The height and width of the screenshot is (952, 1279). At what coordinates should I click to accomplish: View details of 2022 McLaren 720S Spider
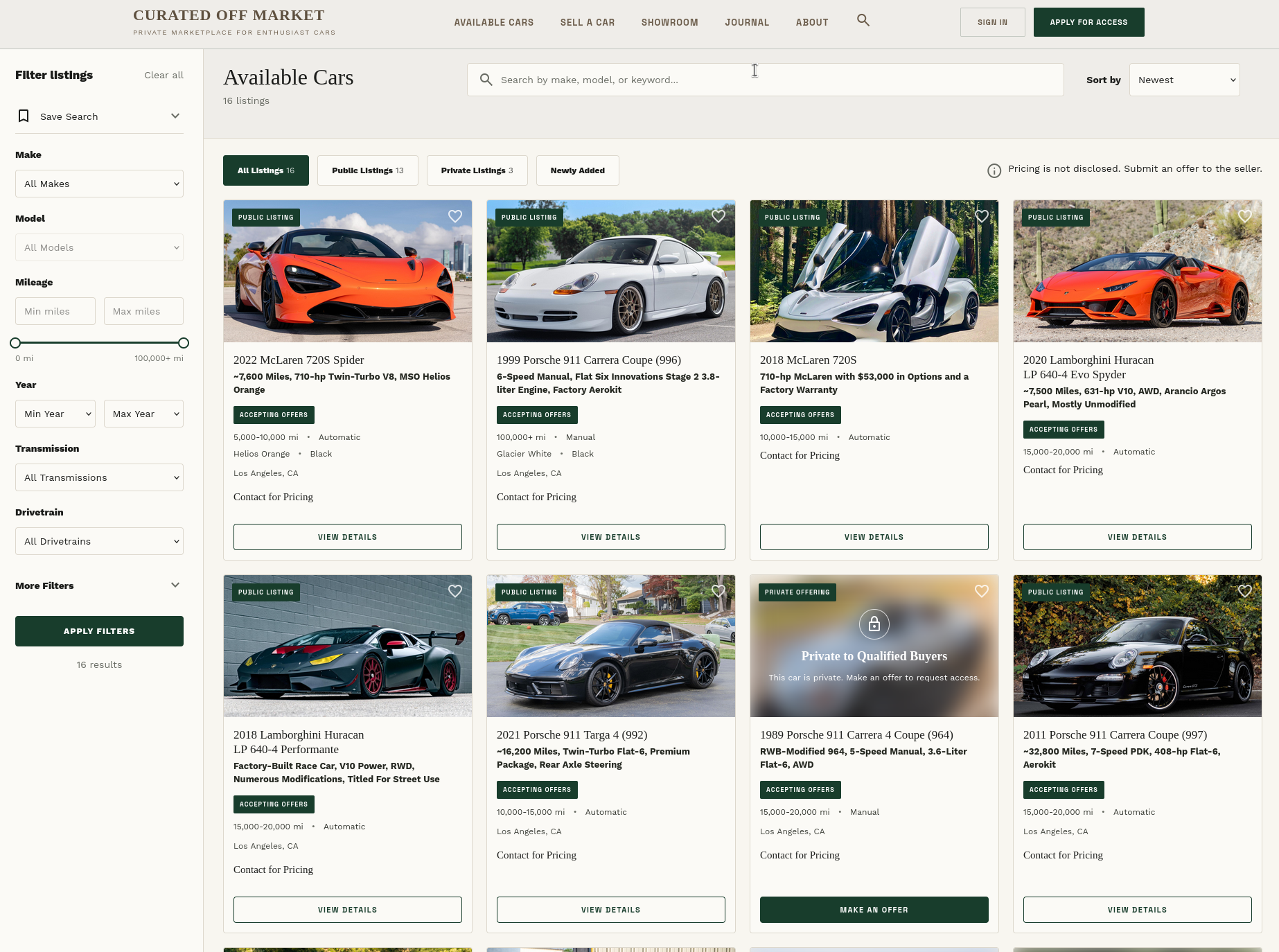[348, 537]
